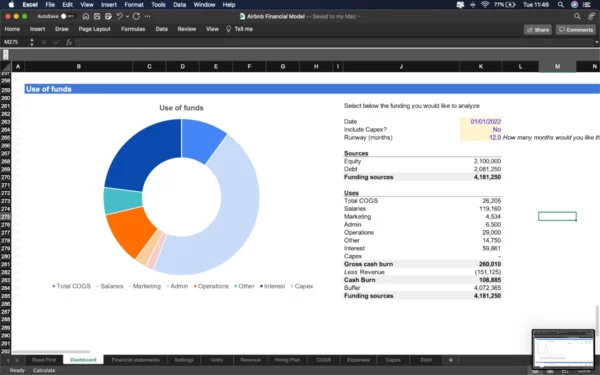Click the Siri icon in menu bar
The width and height of the screenshot is (600, 375).
(x=574, y=5)
